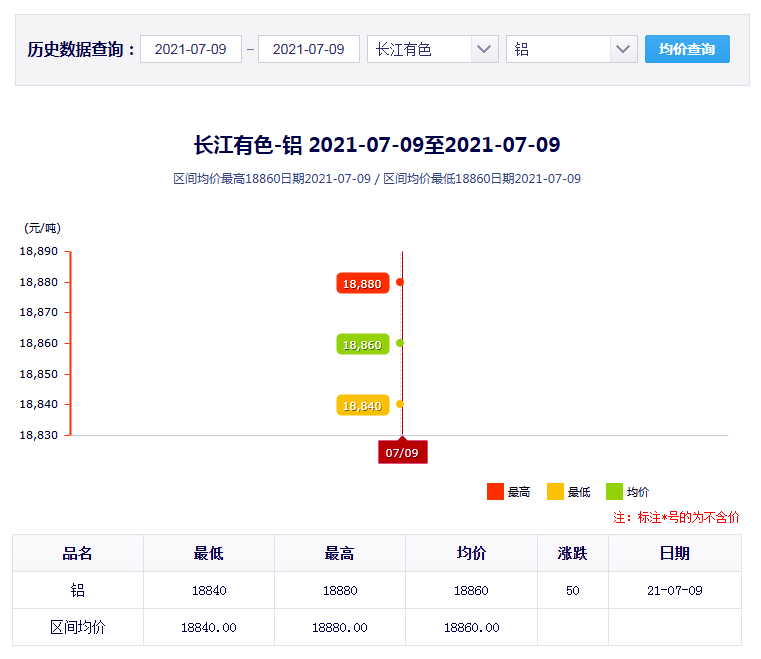
Task: Click the 18880 highest price cell
Action: coord(340,590)
